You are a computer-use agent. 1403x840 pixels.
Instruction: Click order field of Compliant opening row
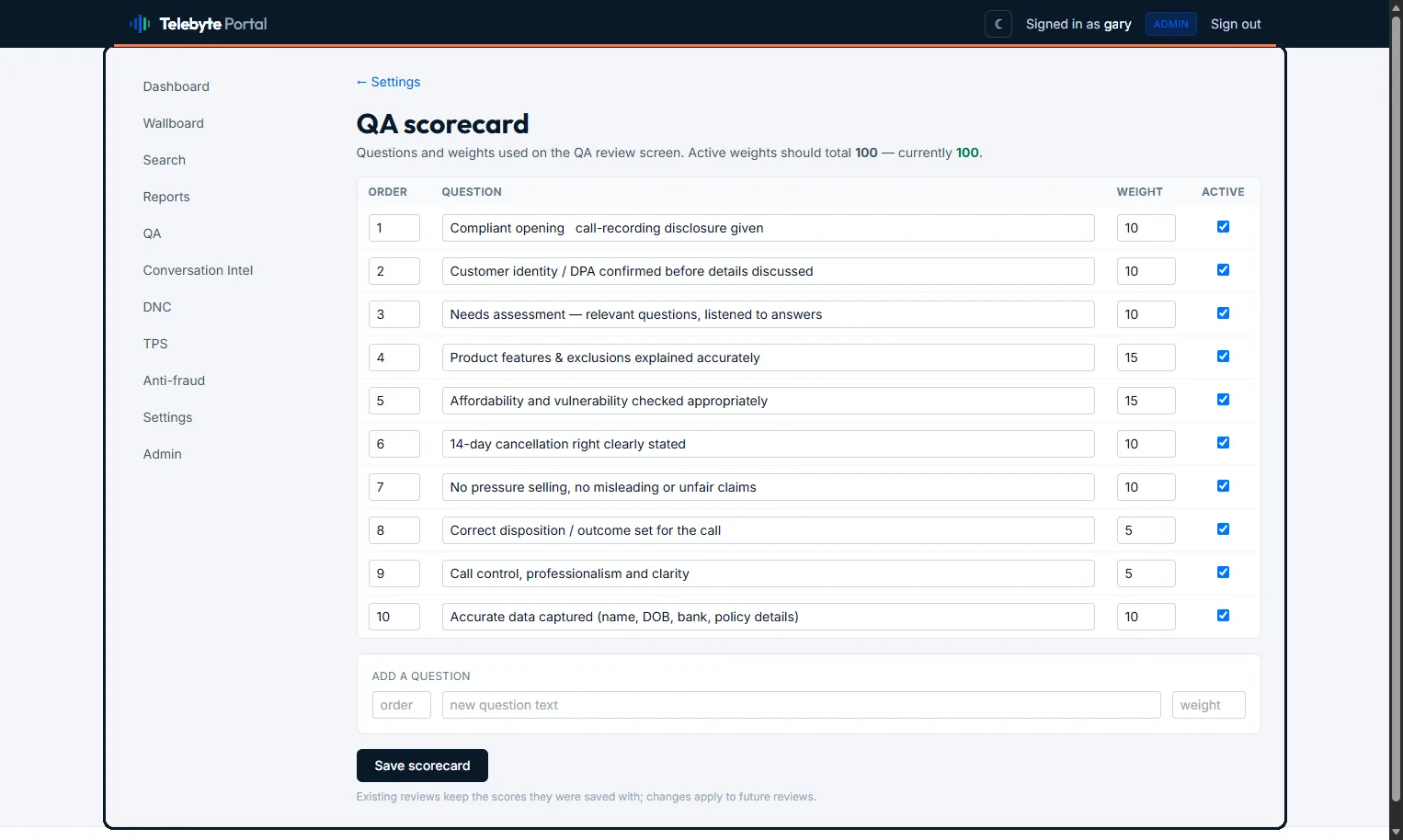tap(394, 228)
